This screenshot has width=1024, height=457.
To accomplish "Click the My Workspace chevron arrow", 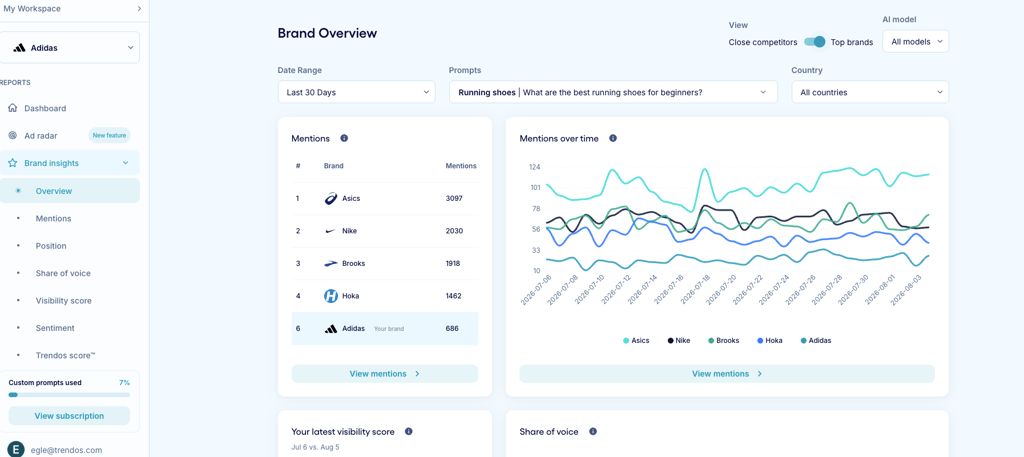I will 139,8.
